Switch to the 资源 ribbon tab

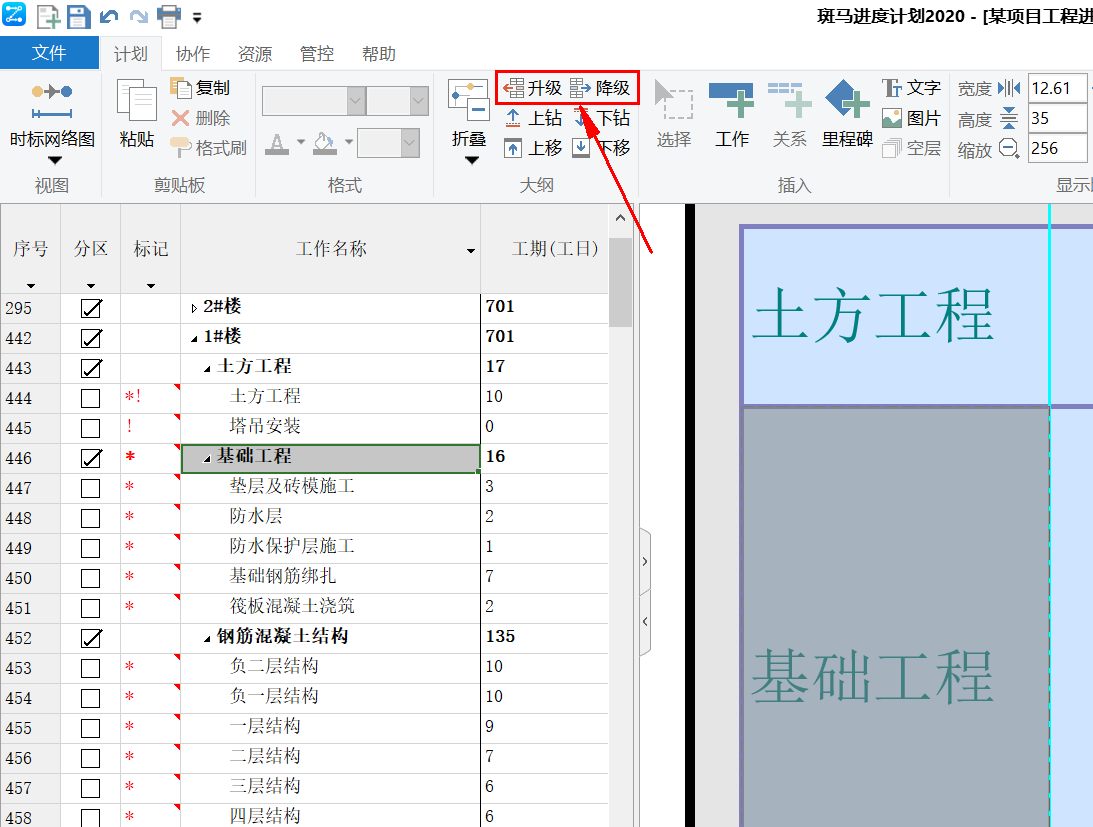click(x=254, y=54)
